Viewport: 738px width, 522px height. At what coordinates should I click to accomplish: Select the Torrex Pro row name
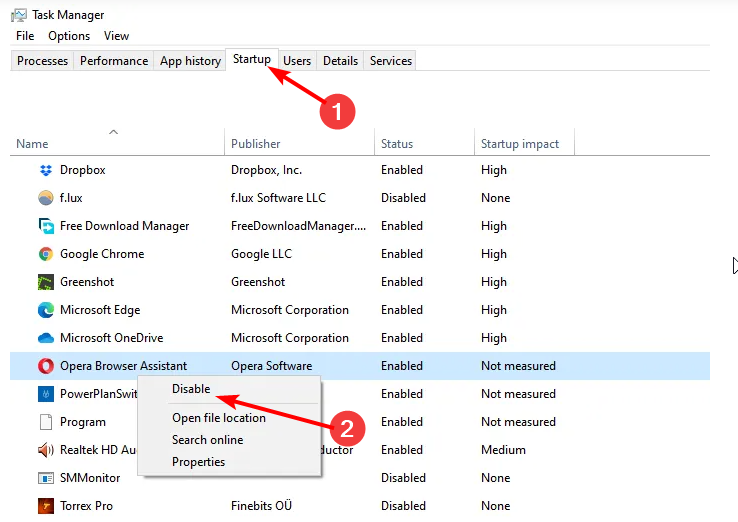tap(86, 506)
